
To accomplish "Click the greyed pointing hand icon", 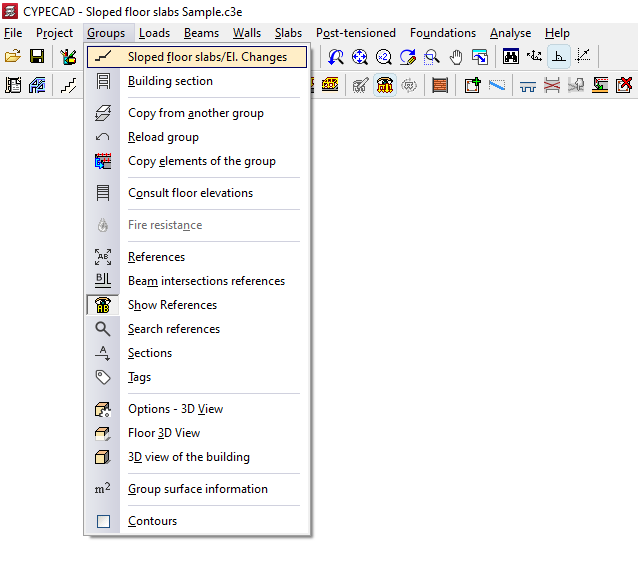I will point(576,85).
